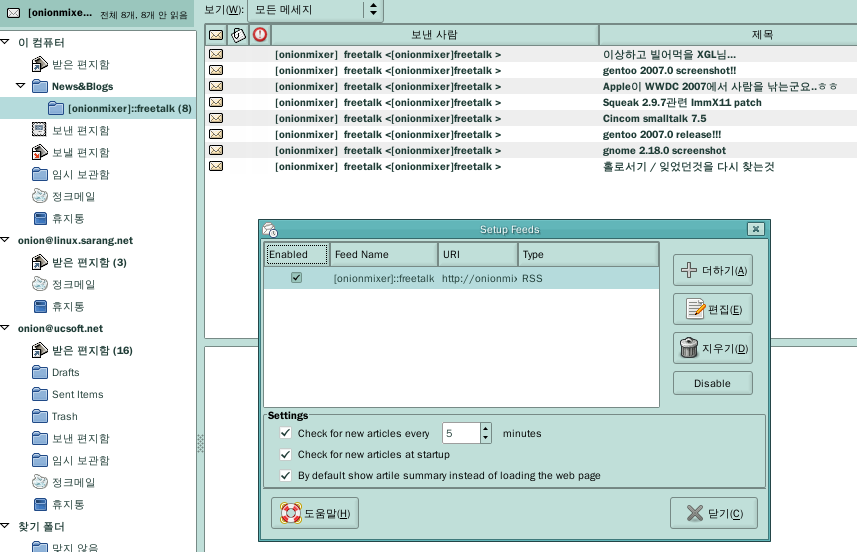Uncheck show article summary by default option
Viewport: 857px width, 552px height.
pos(286,476)
